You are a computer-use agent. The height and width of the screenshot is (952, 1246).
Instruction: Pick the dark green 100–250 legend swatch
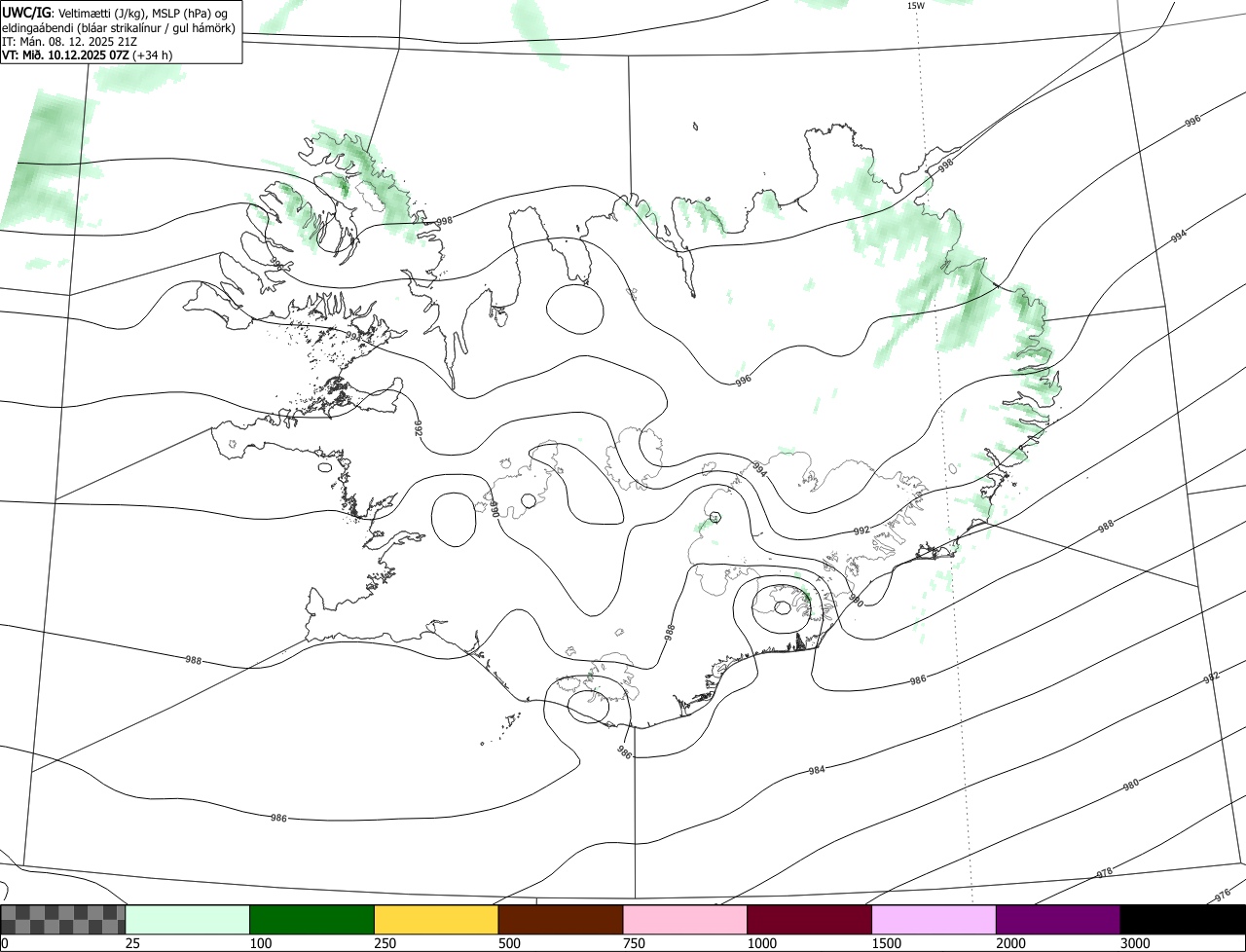[312, 919]
